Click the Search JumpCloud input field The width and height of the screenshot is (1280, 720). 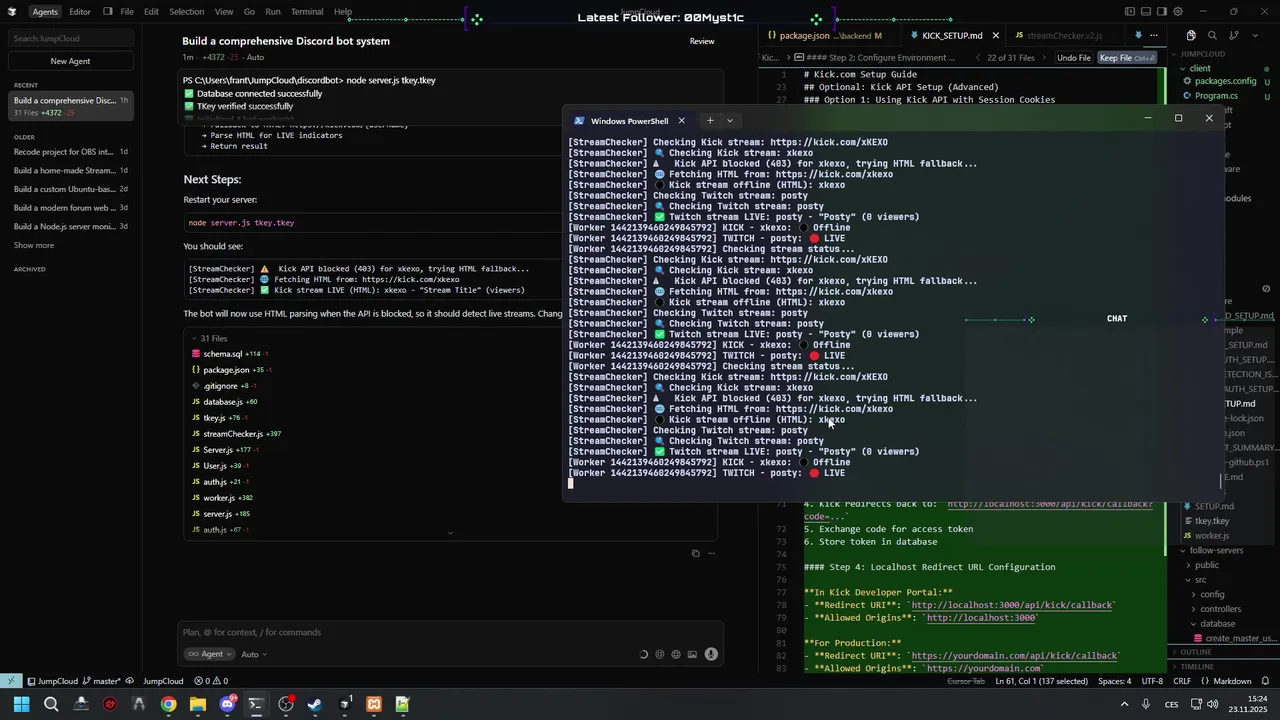click(x=71, y=38)
